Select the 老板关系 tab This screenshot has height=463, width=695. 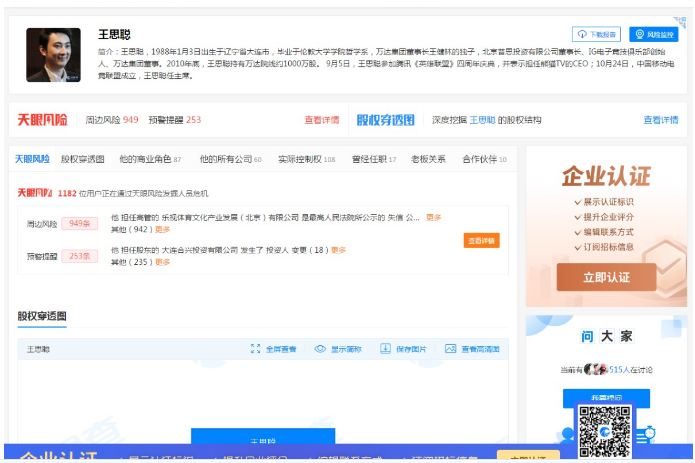428,159
